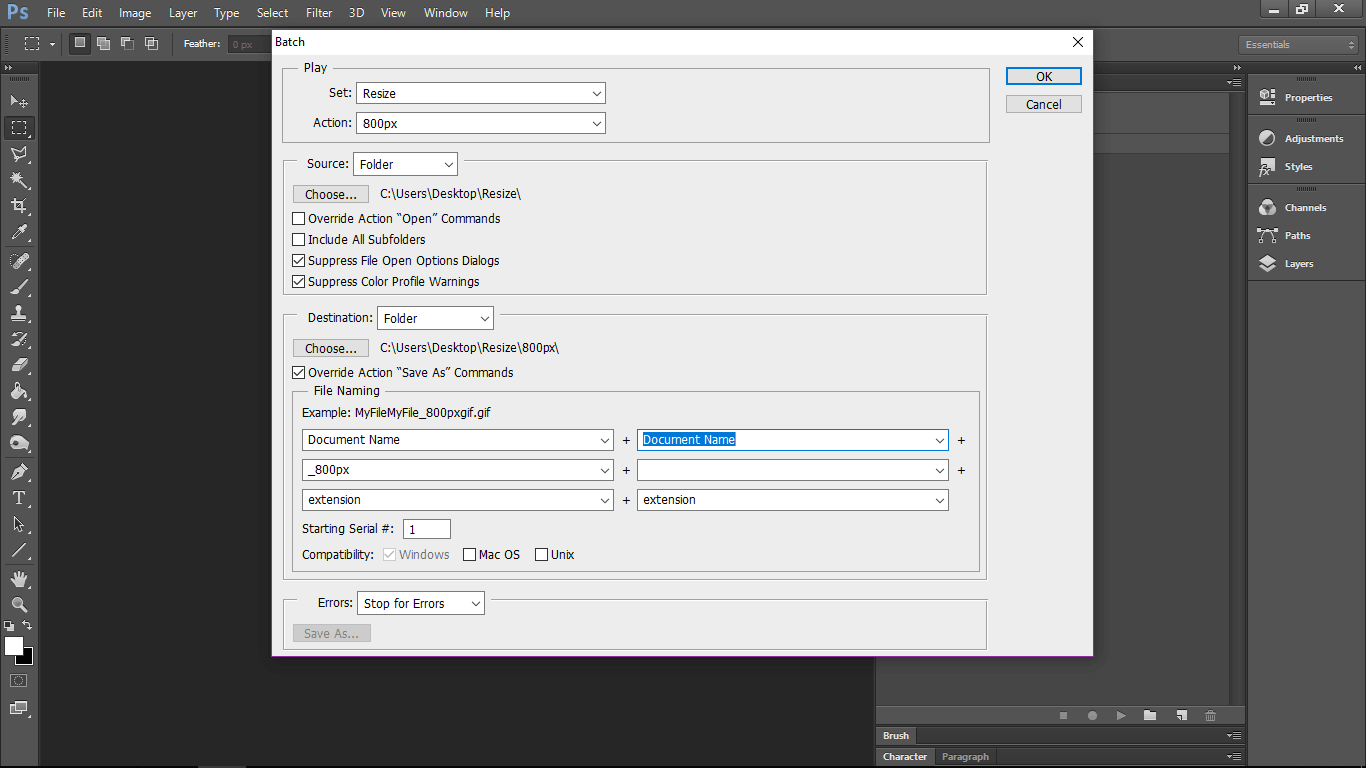Click Choose for the source folder
The width and height of the screenshot is (1366, 768).
(x=330, y=193)
